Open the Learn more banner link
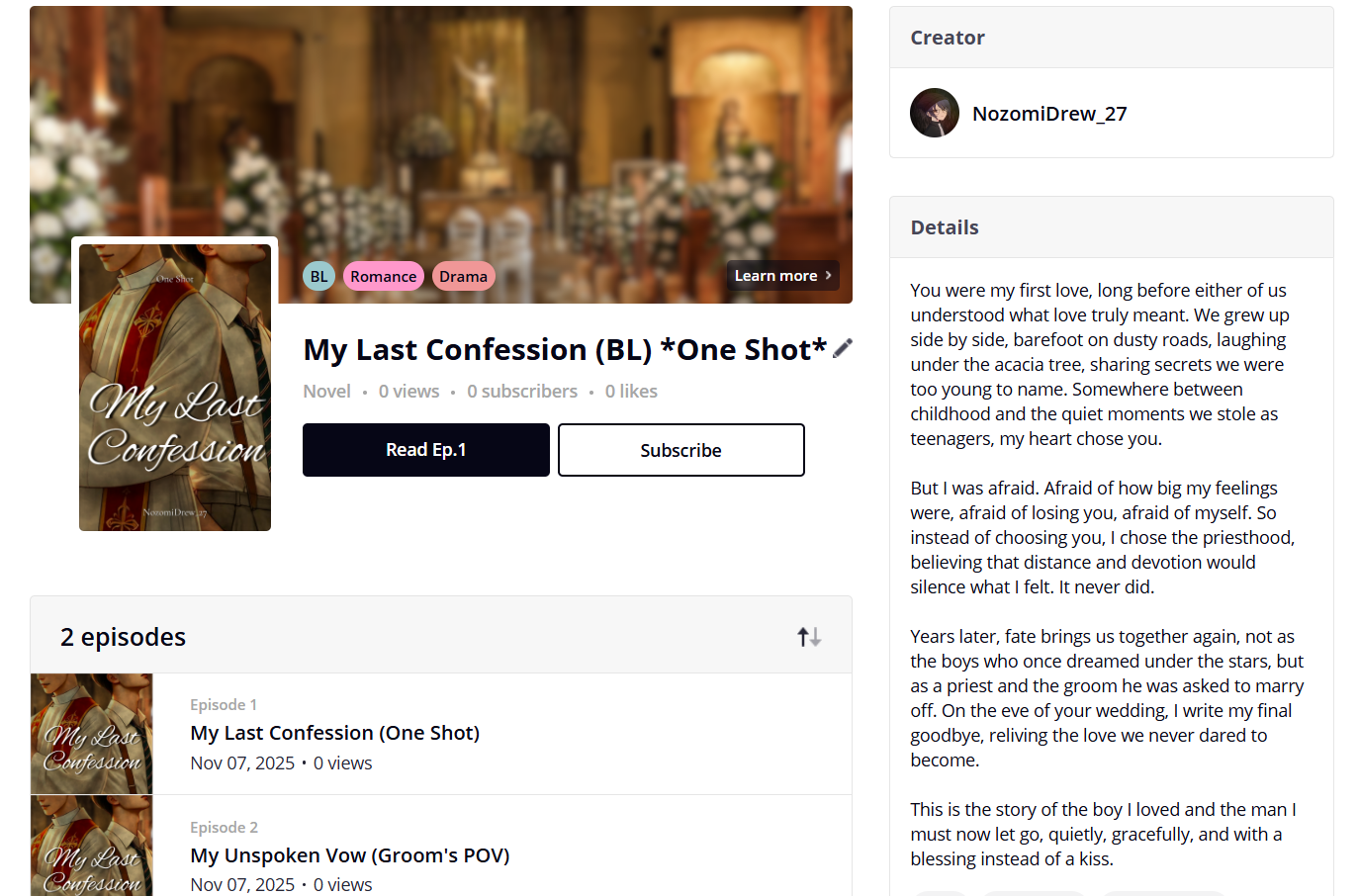1359x896 pixels. click(782, 276)
